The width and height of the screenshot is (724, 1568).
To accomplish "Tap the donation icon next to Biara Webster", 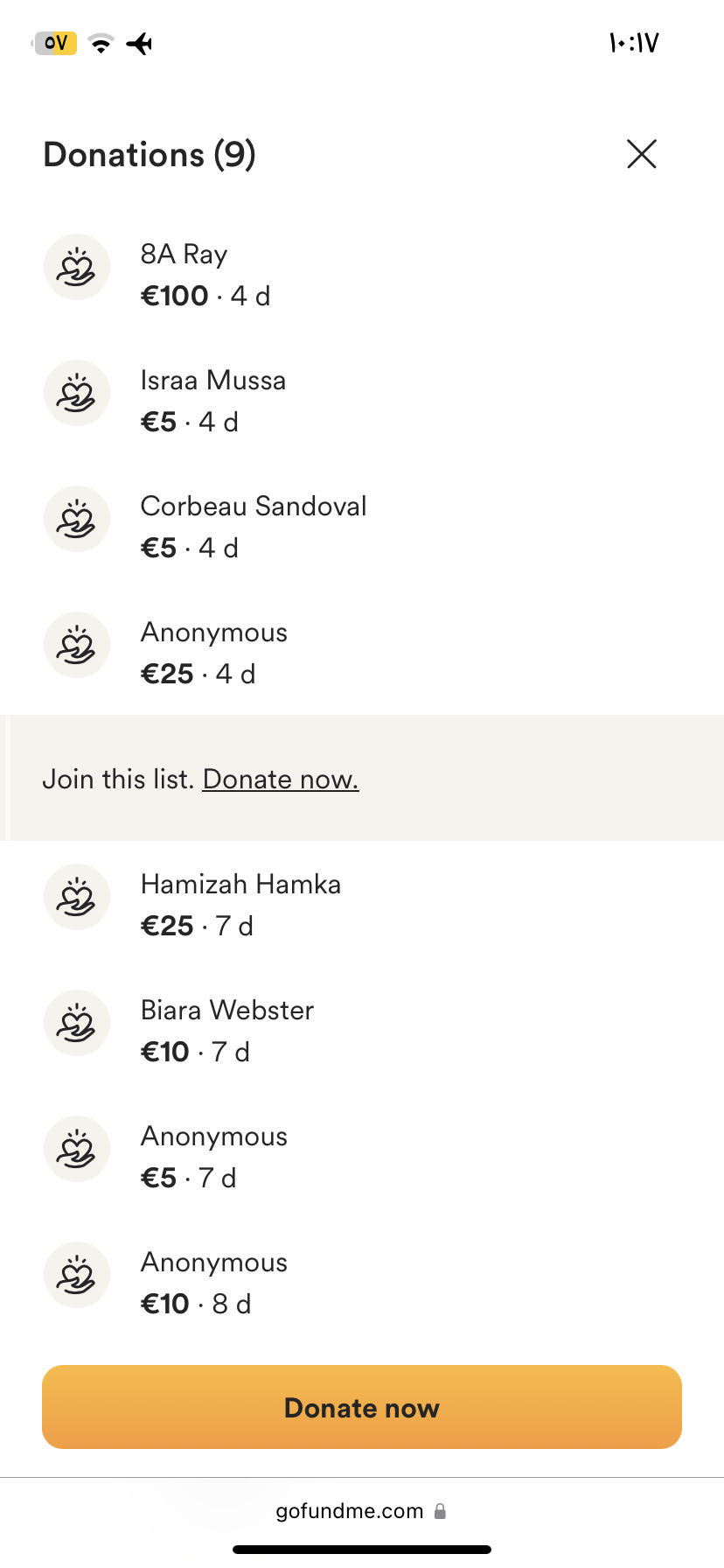I will click(x=77, y=1023).
